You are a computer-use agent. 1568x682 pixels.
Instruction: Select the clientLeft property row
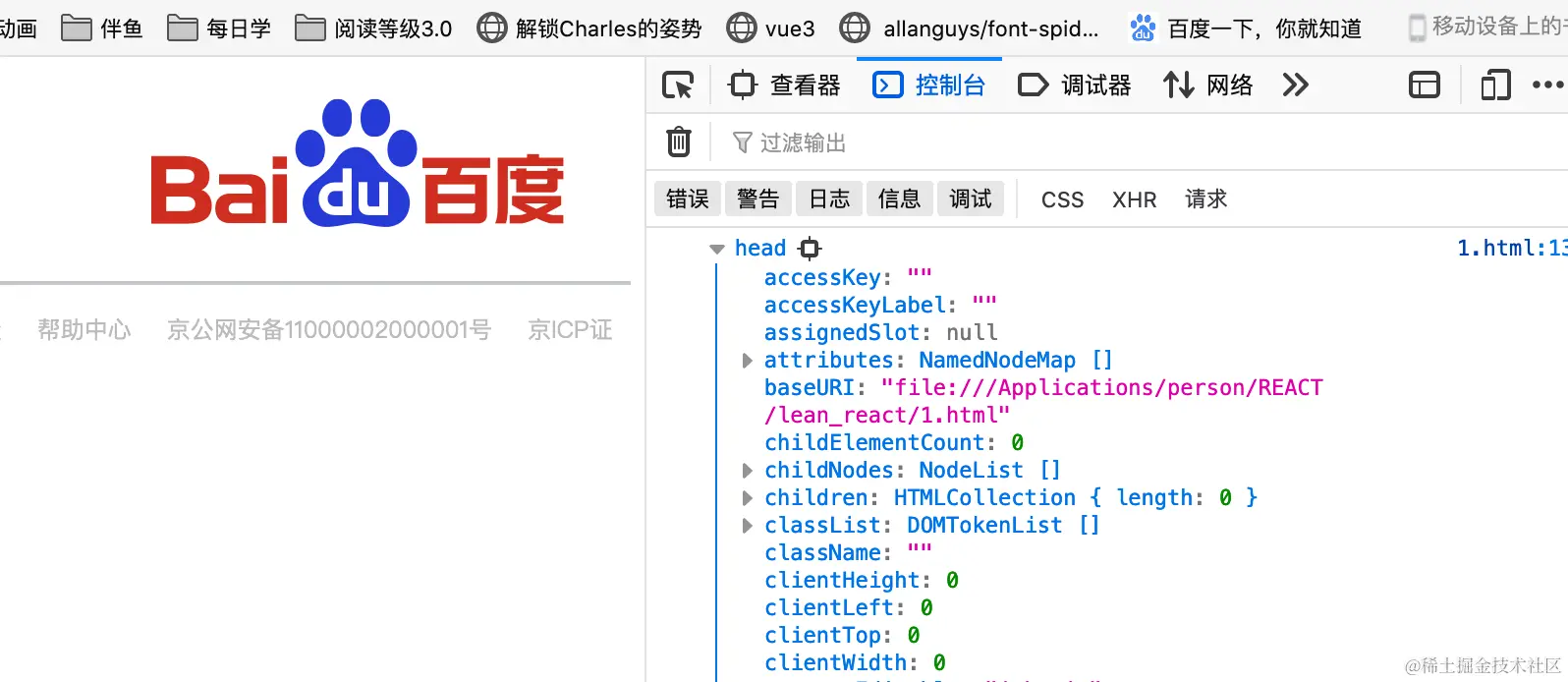(x=849, y=607)
